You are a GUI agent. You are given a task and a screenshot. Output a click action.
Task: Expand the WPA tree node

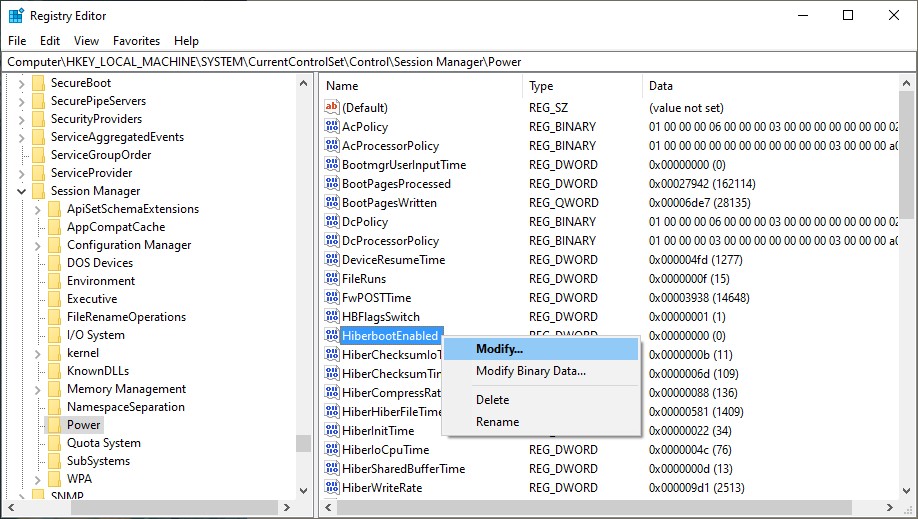37,479
